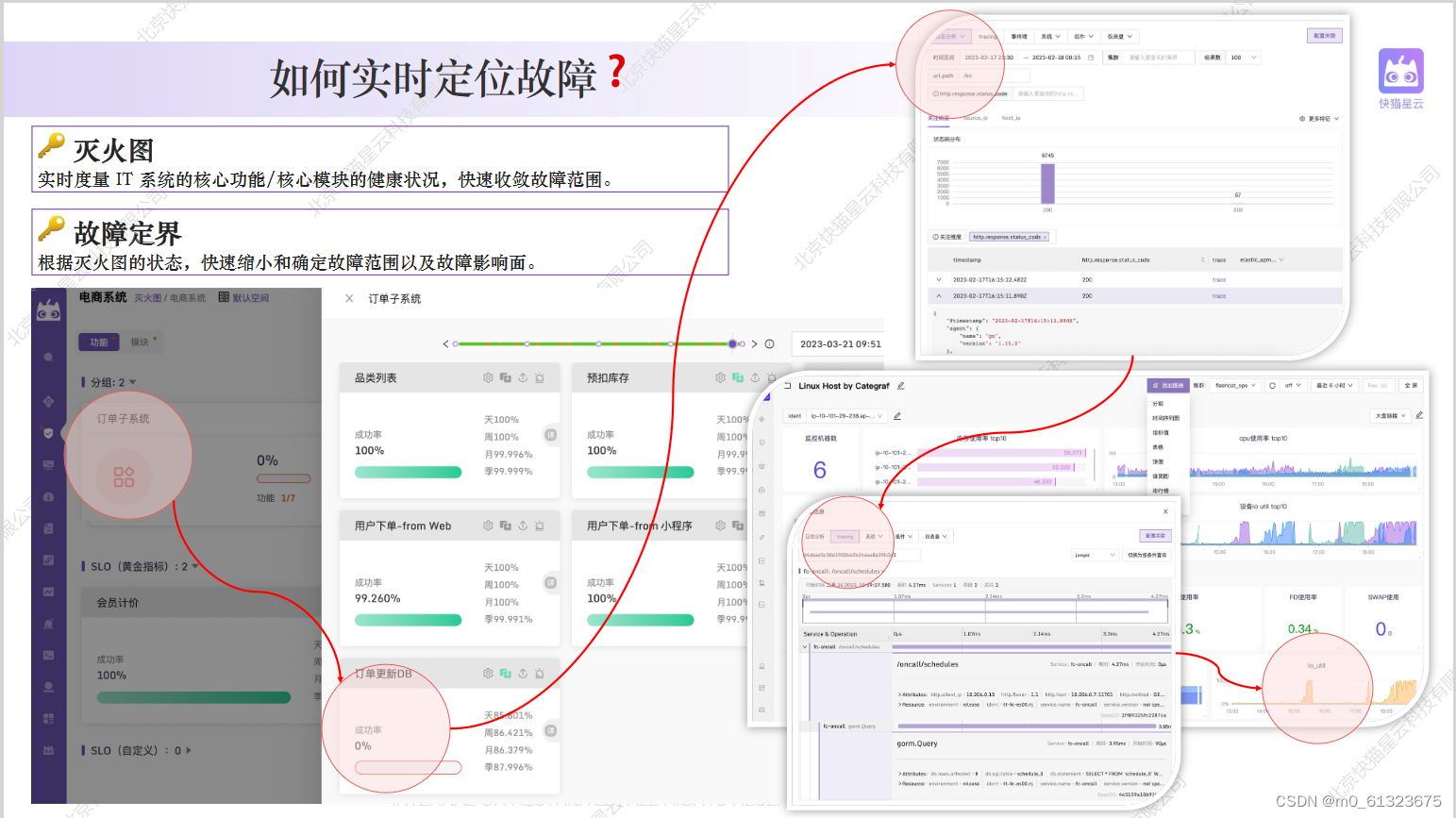Open settings gear on 品类列表 card
The image size is (1456, 818).
tap(488, 377)
